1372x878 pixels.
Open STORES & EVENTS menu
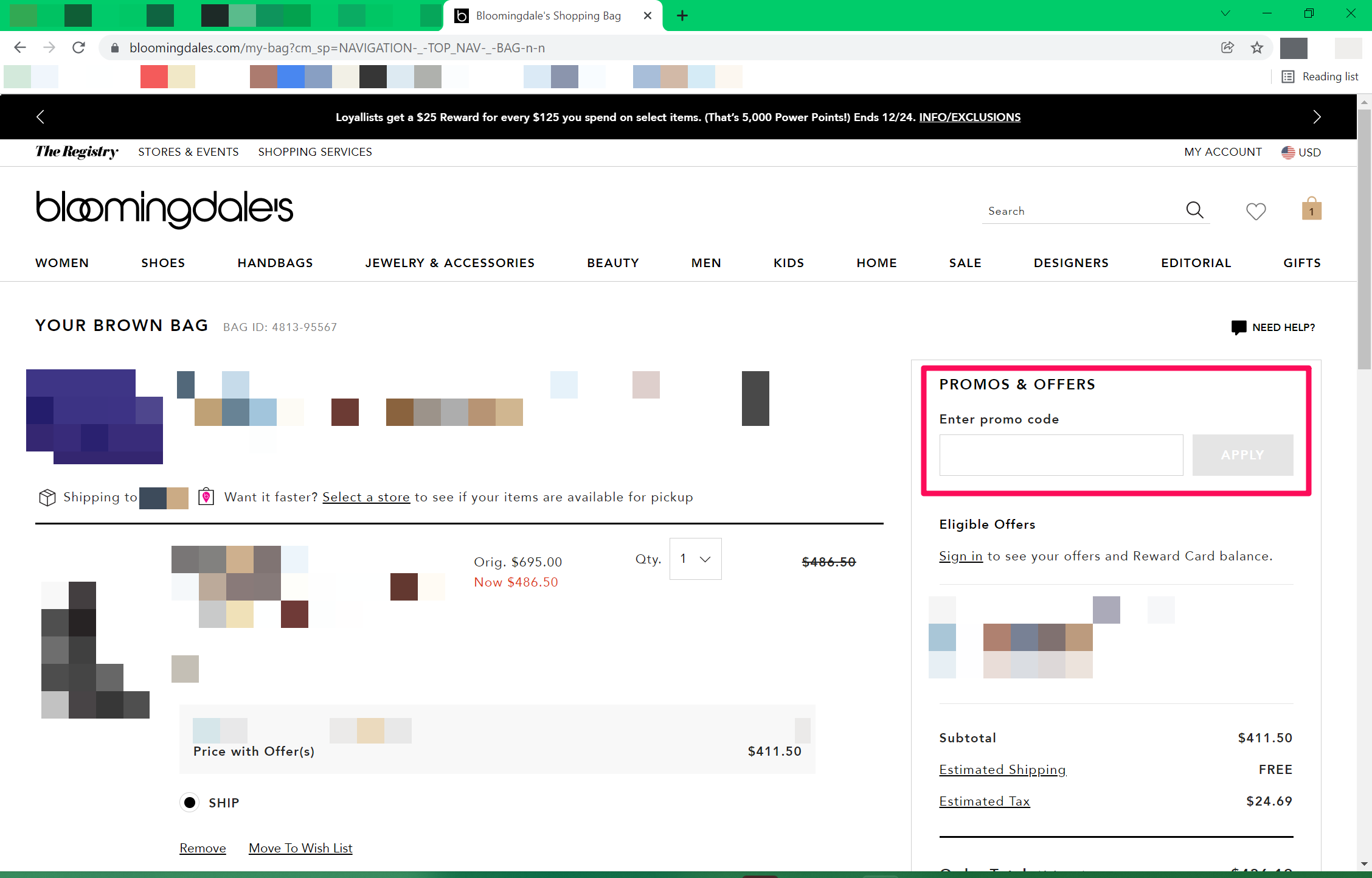(188, 152)
